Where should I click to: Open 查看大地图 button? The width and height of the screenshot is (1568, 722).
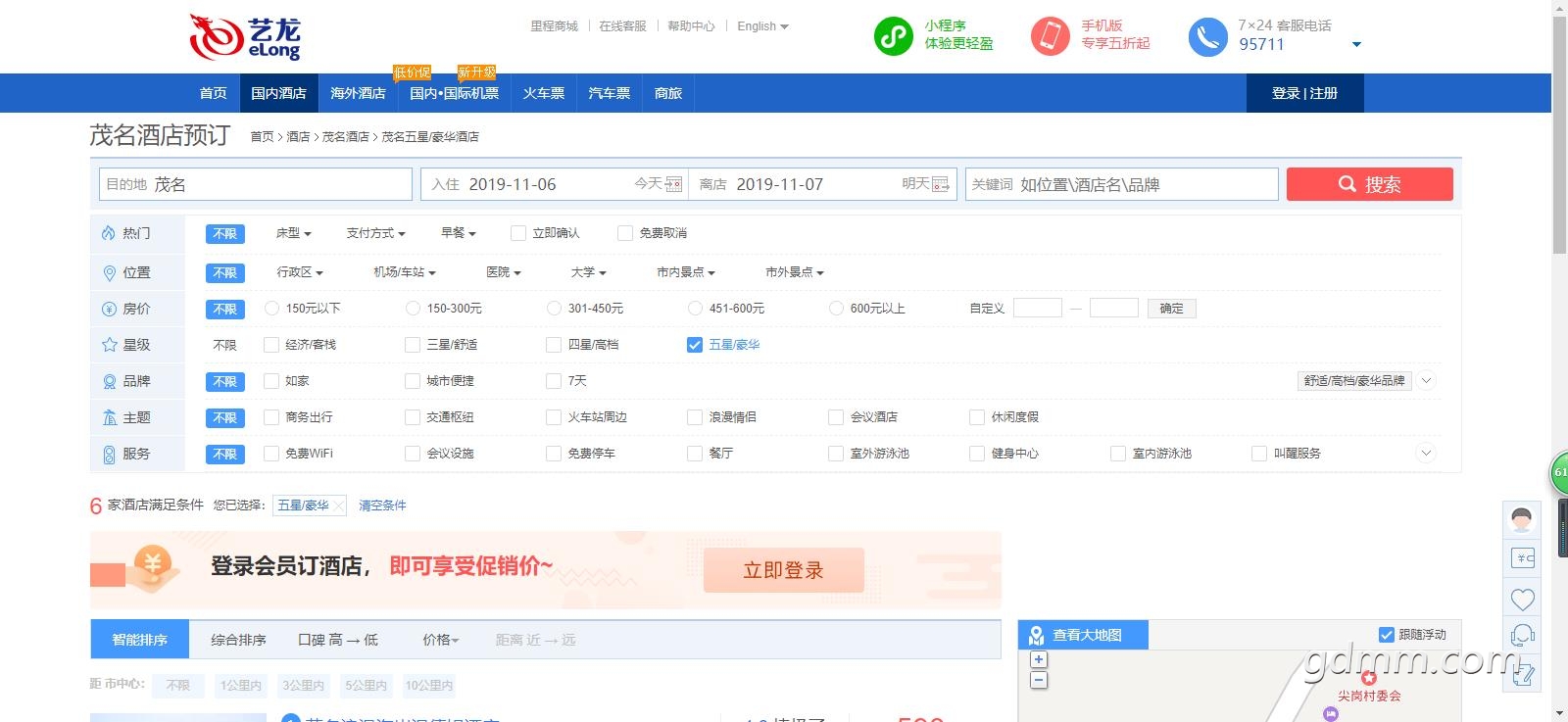point(1084,635)
